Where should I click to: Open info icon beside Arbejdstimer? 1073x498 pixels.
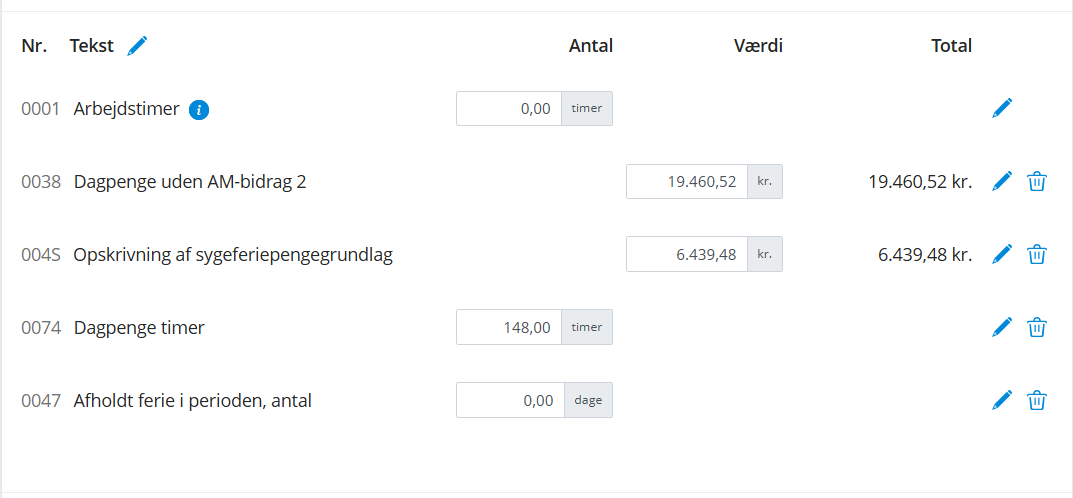tap(199, 110)
